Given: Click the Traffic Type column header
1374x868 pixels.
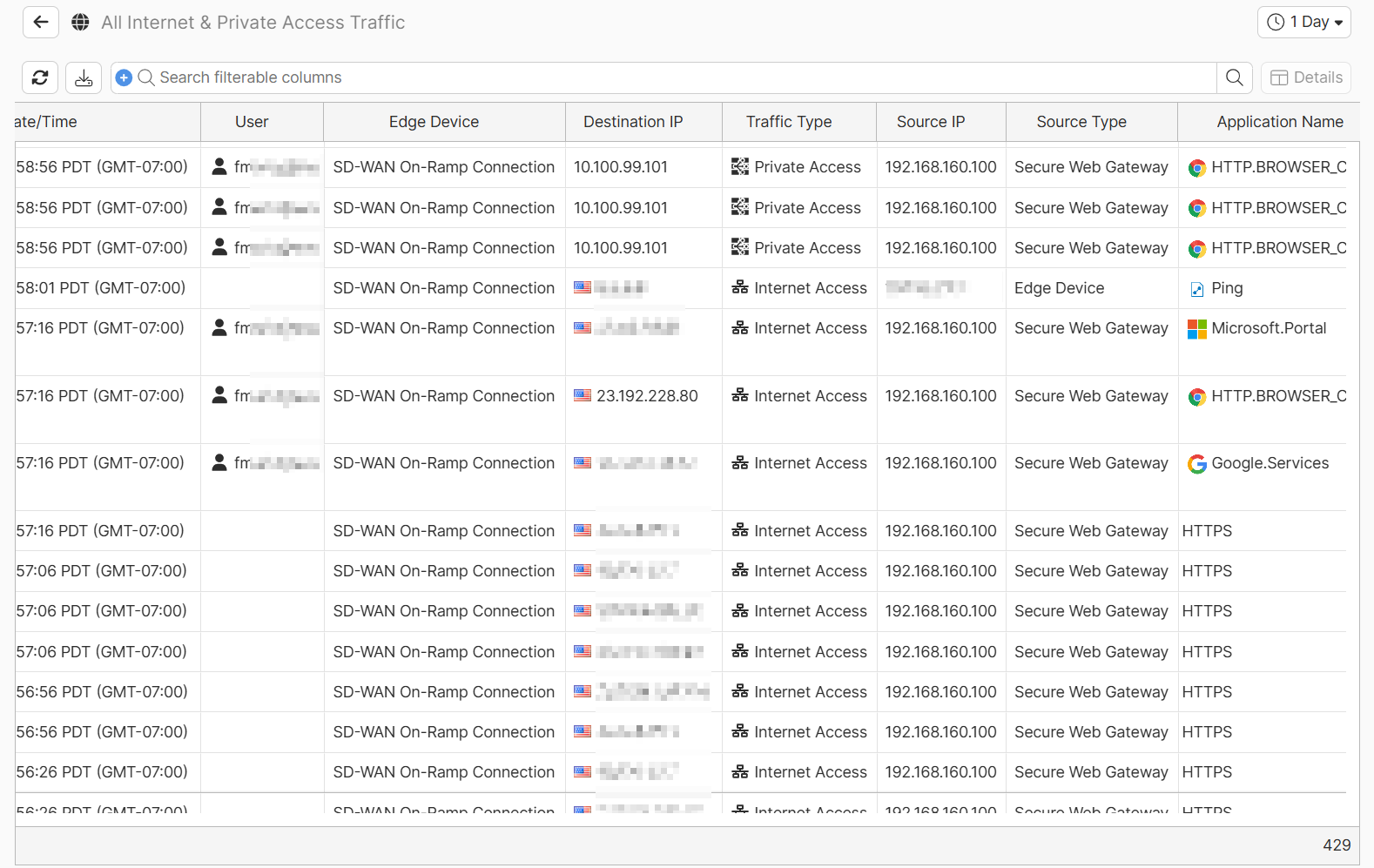Looking at the screenshot, I should [789, 122].
